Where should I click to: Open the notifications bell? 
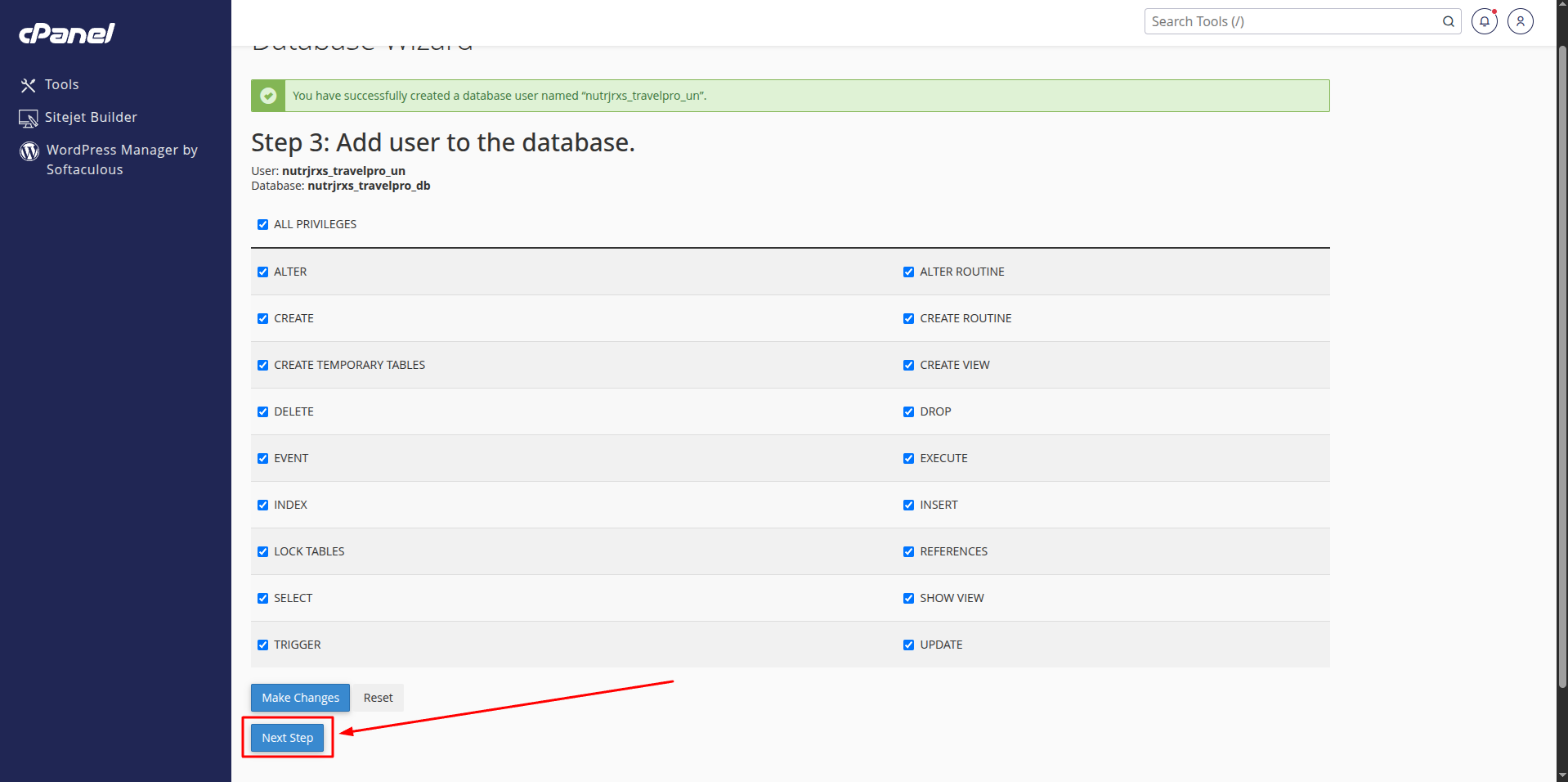tap(1484, 21)
